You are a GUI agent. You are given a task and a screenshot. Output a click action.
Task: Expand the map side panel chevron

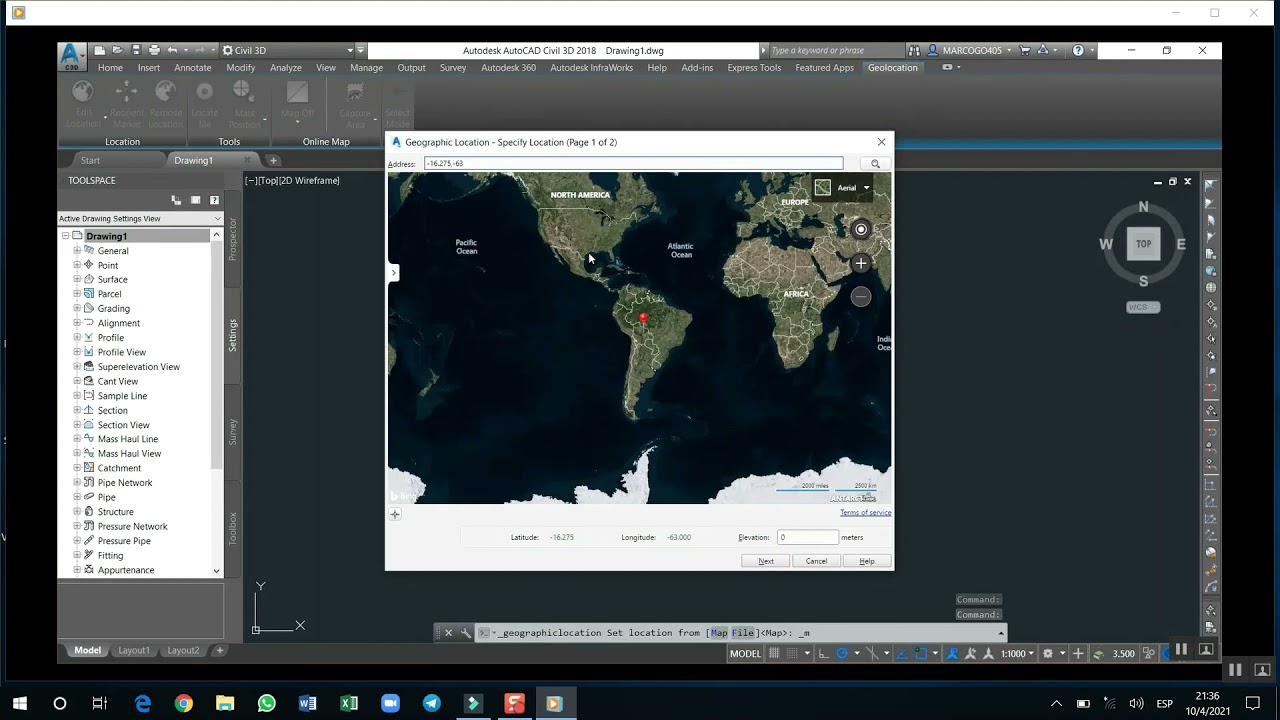coord(394,272)
